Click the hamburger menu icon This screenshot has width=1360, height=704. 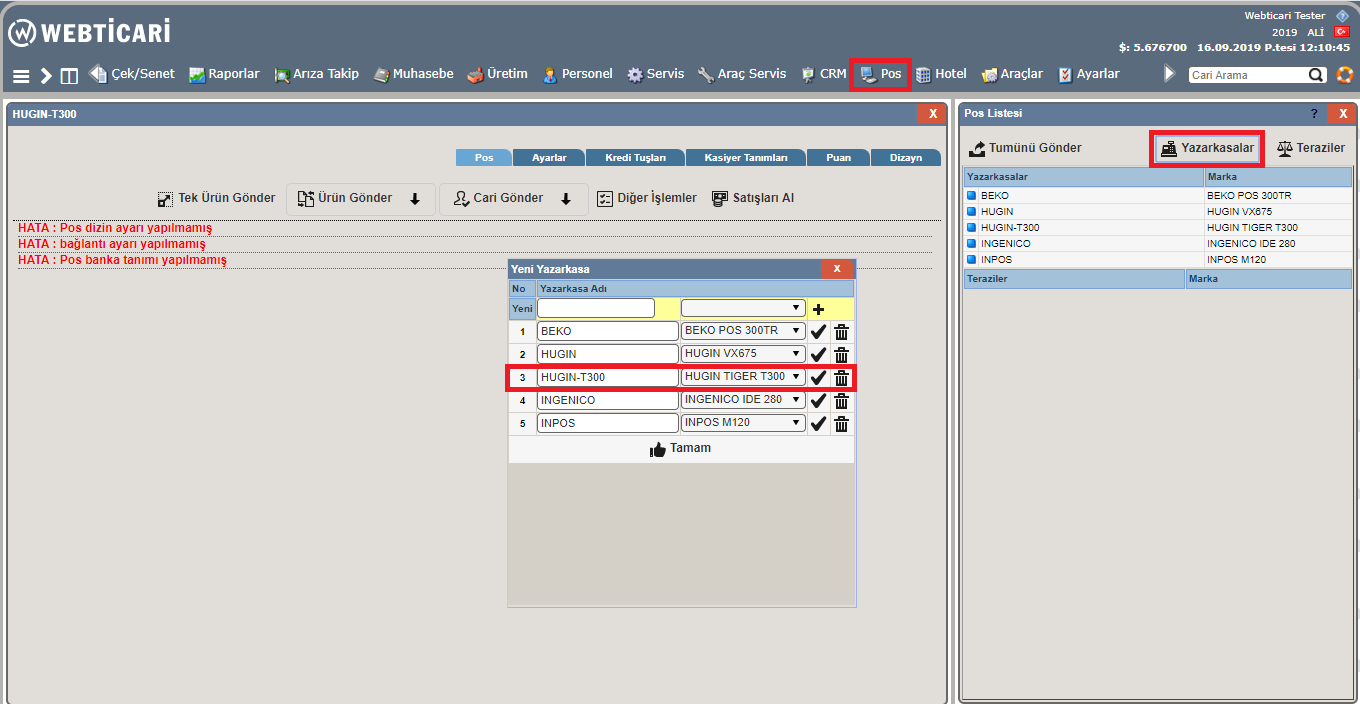click(21, 76)
